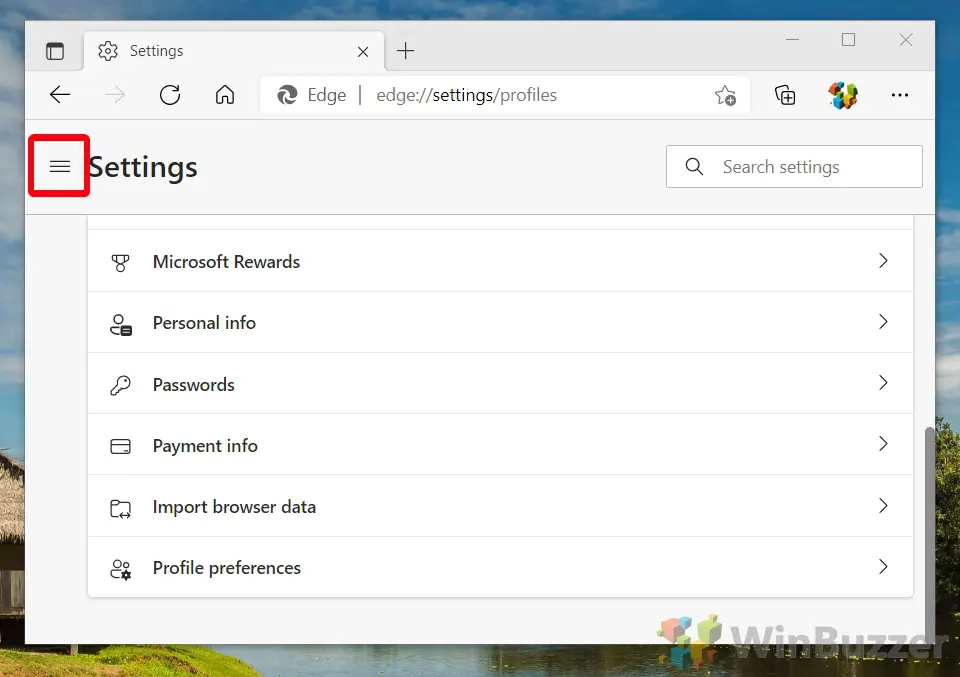Go to the home page via Home icon
The image size is (960, 677).
pos(224,95)
